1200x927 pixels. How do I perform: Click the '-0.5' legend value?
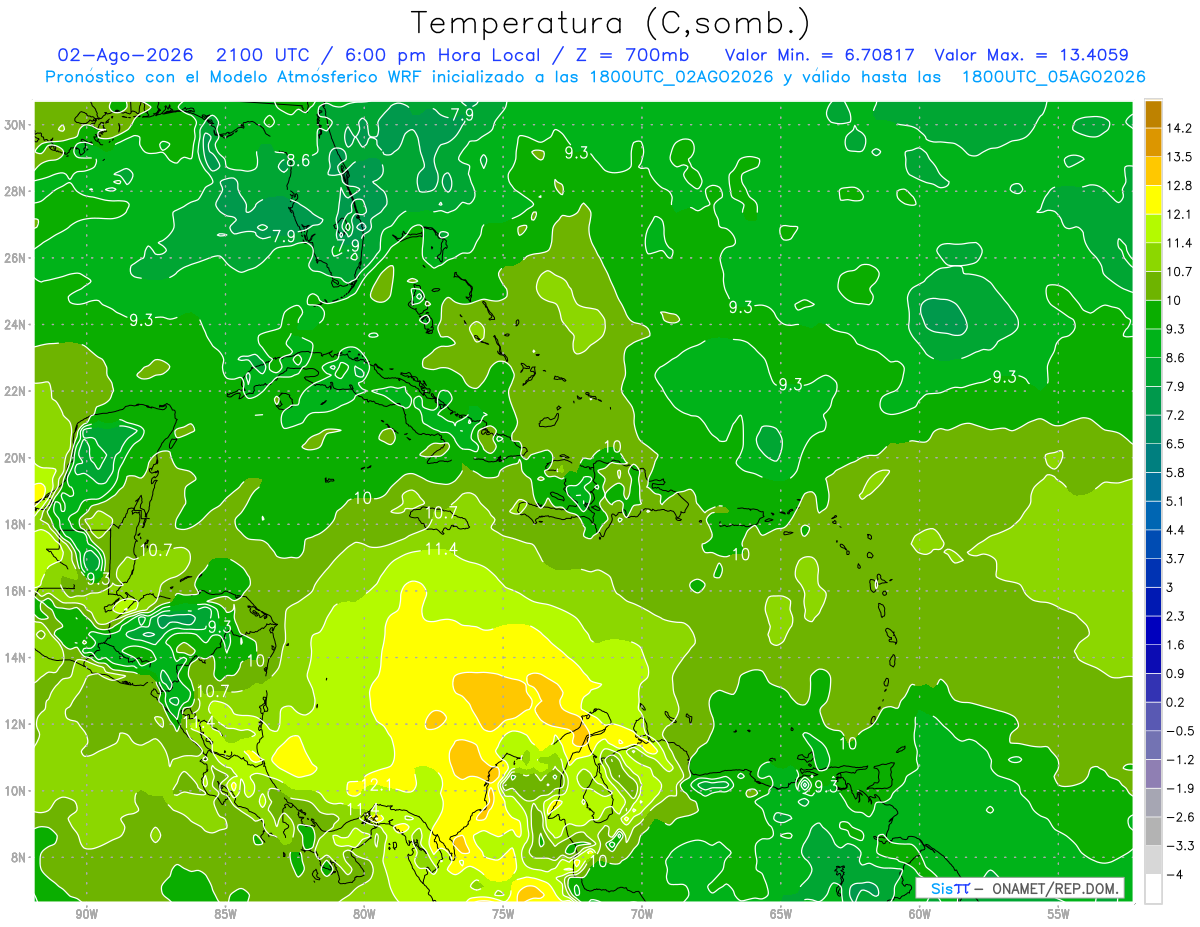click(1179, 731)
